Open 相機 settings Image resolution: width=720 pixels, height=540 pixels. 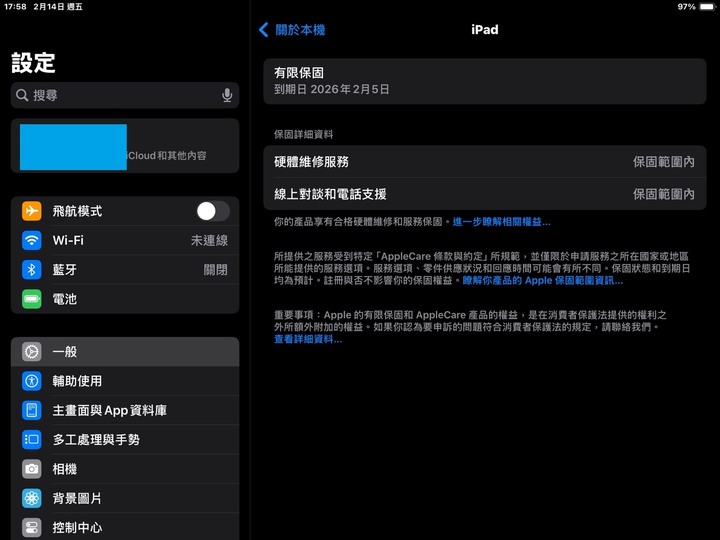pyautogui.click(x=125, y=469)
